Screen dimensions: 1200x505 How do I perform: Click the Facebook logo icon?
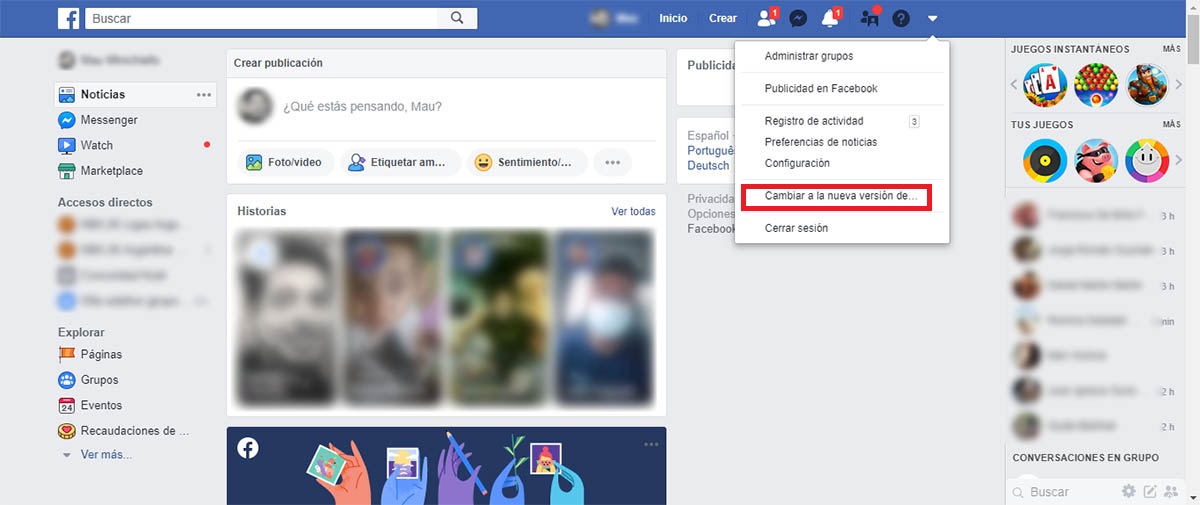(68, 18)
